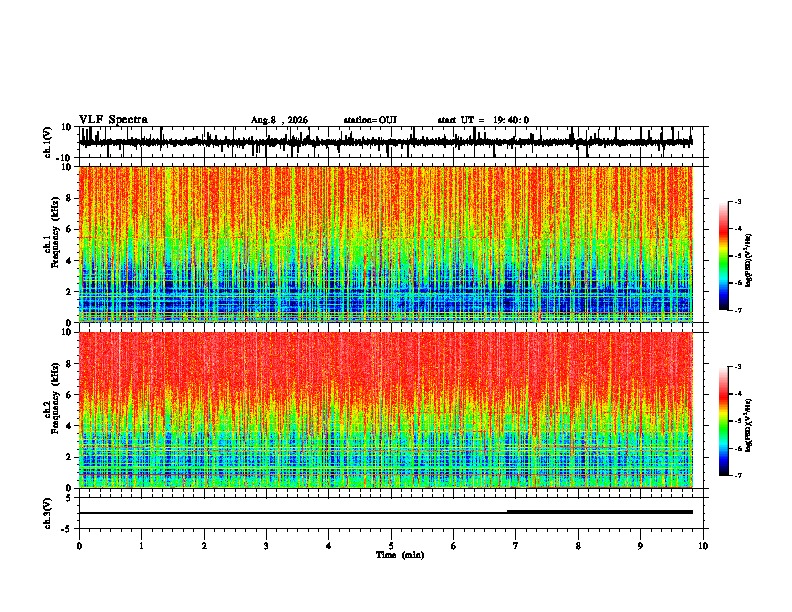This screenshot has height=612, width=792.
Task: Click the "ch.1(V)" axis label
Action: 48,142
